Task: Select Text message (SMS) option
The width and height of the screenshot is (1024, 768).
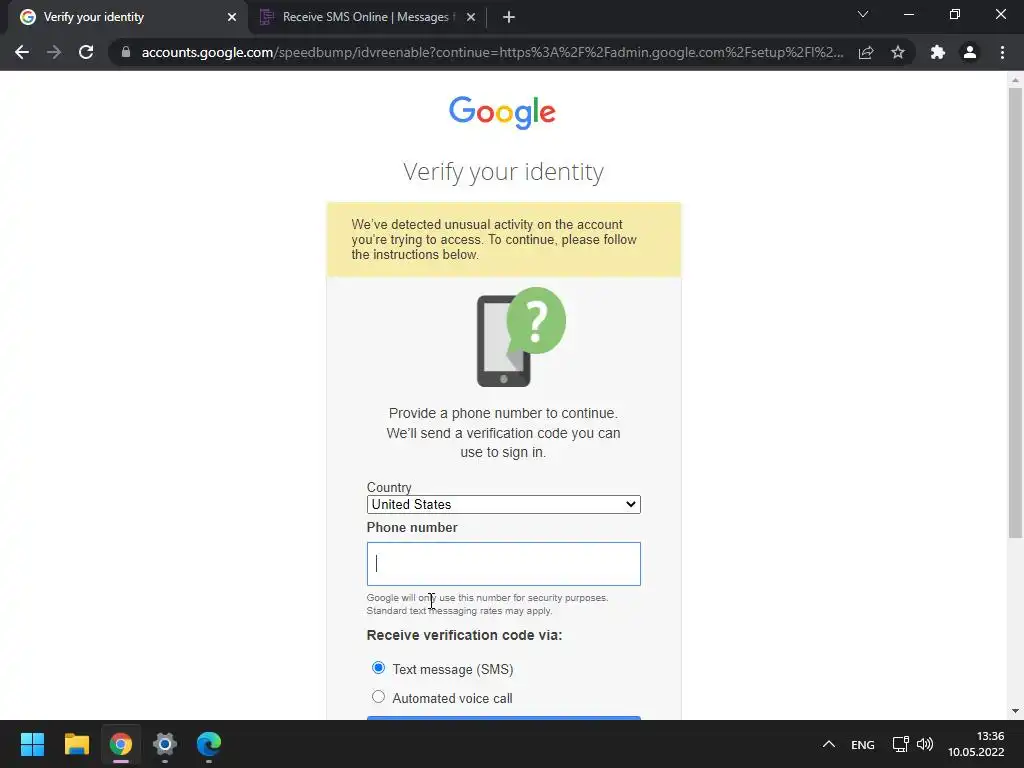Action: pos(378,668)
